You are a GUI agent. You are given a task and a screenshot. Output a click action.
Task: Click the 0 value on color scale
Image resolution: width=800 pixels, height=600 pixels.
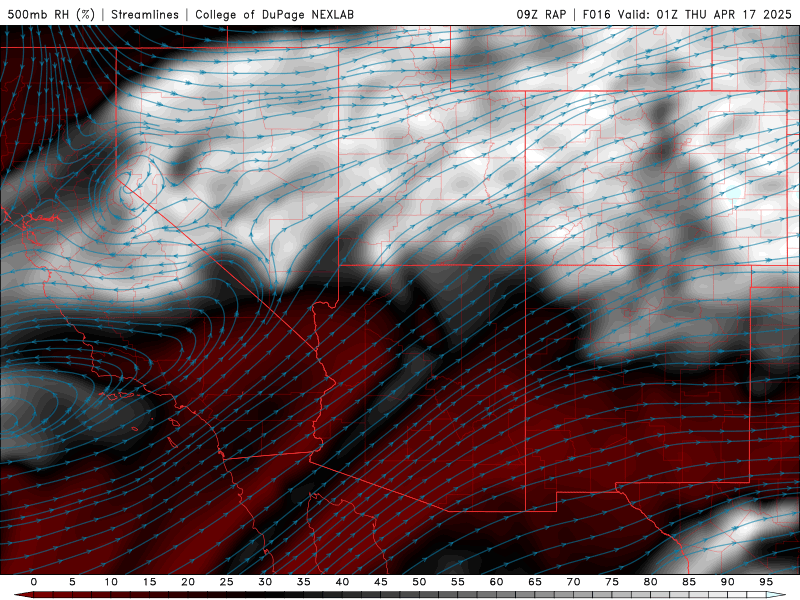34,582
